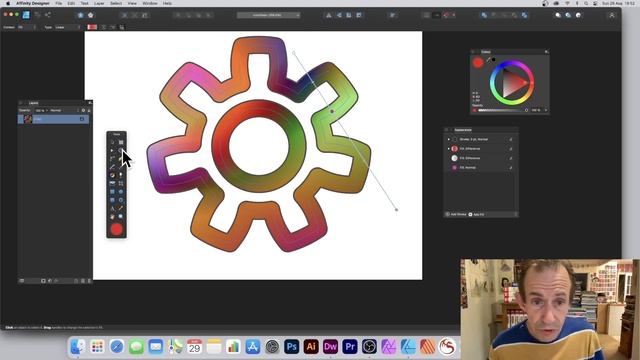
Task: Open the document title dropdown in toolbar
Action: 269,15
